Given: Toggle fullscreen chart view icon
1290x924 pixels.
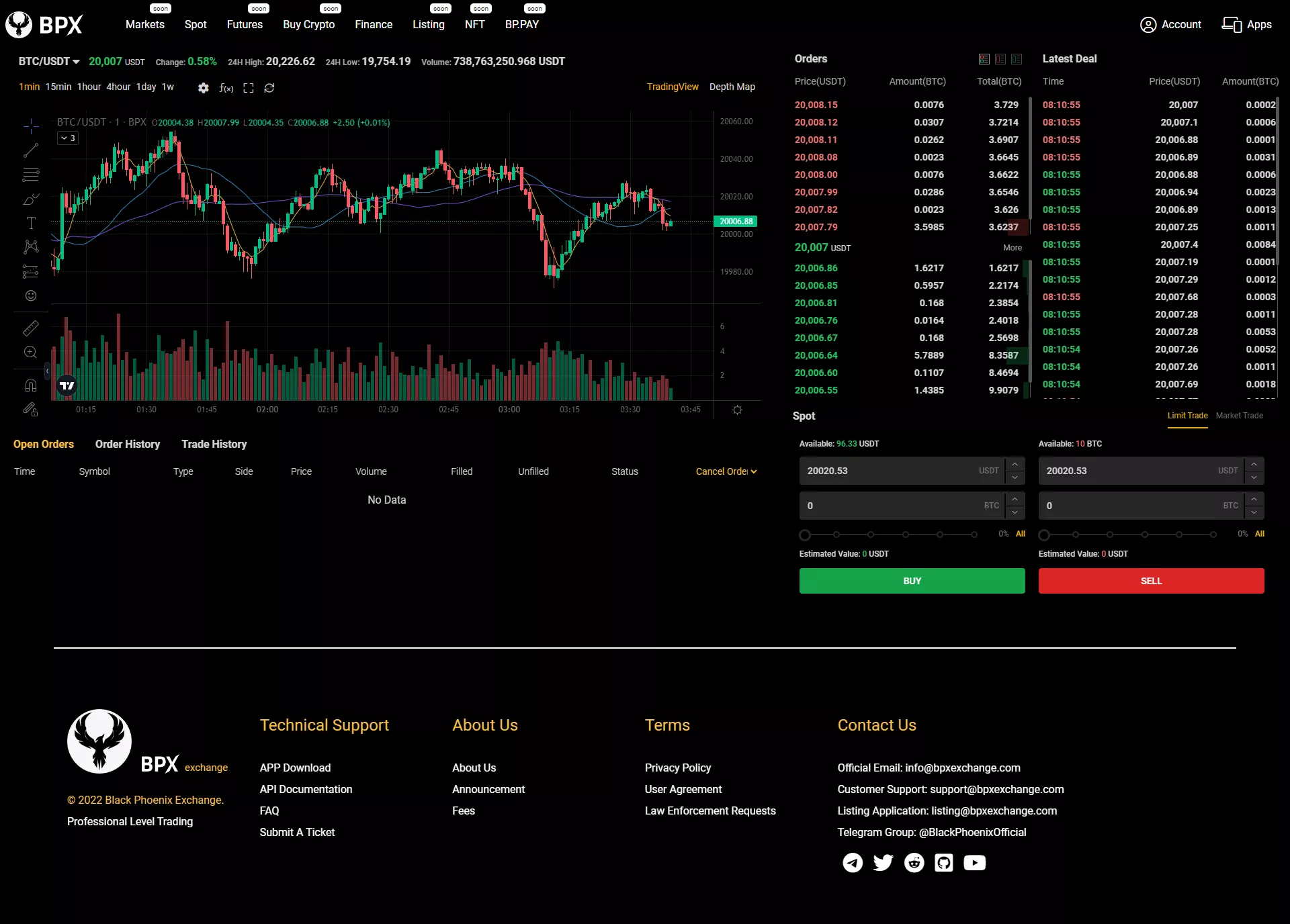Looking at the screenshot, I should 249,88.
